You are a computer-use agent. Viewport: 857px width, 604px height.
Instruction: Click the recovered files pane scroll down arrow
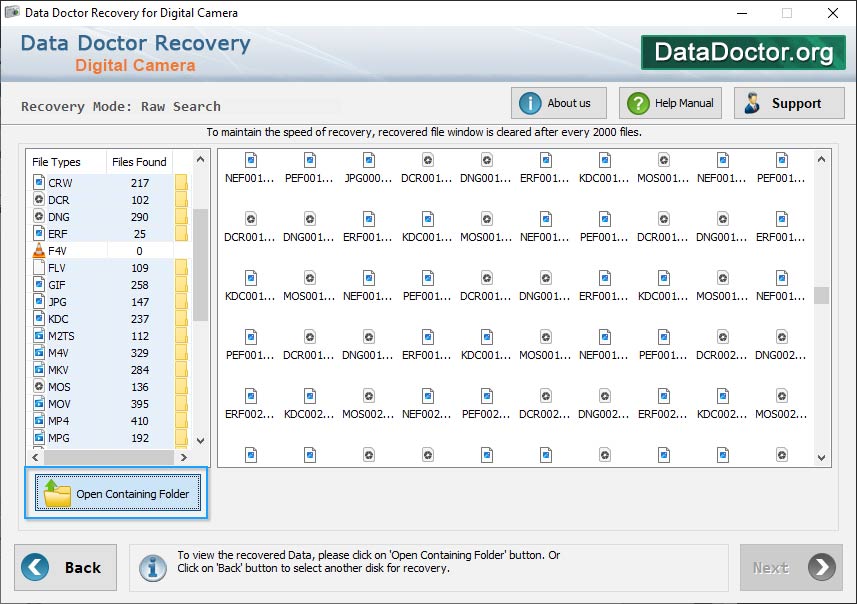pyautogui.click(x=821, y=458)
